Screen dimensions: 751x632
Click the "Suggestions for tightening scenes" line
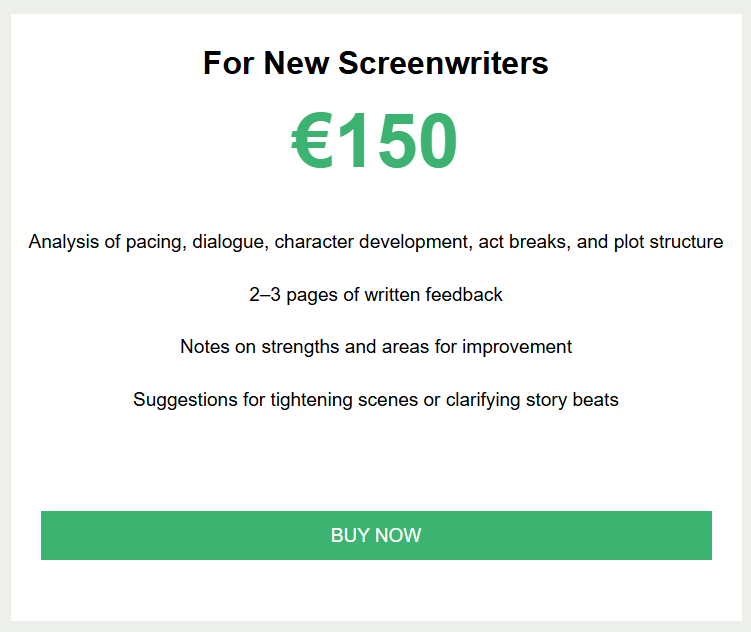(x=375, y=400)
